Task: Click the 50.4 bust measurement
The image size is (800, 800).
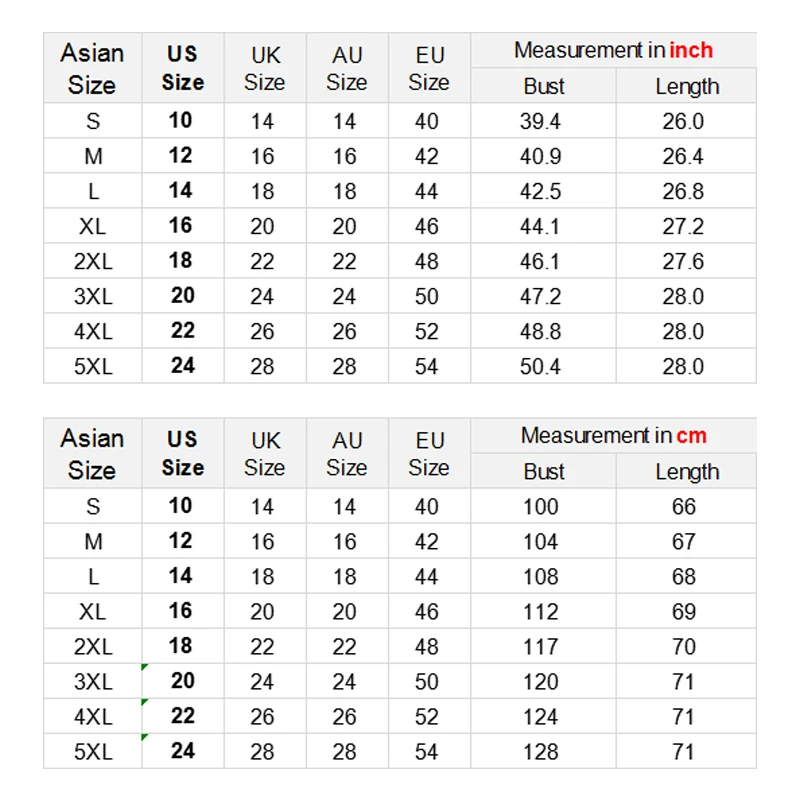Action: 541,366
